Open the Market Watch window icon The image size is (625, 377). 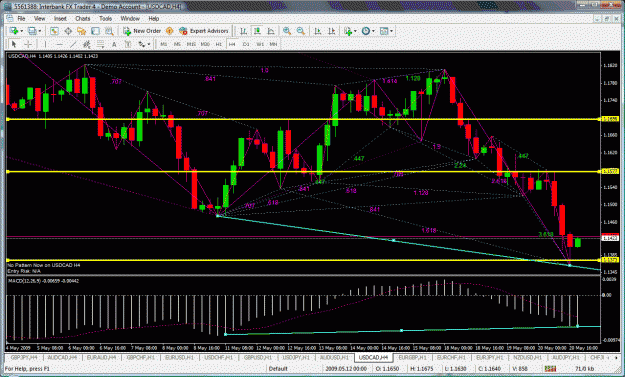point(54,31)
